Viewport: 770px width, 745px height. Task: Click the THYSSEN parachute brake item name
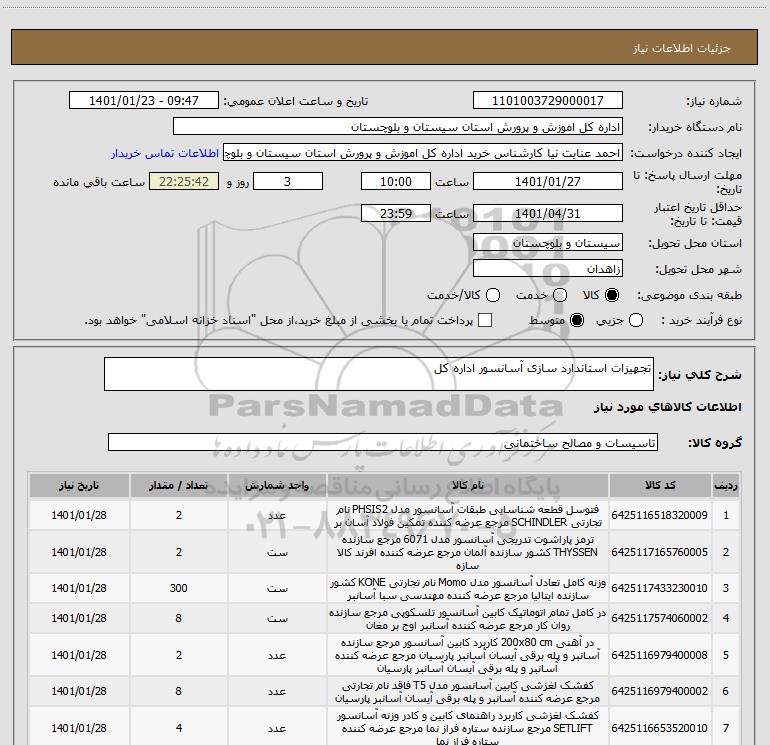pos(468,552)
